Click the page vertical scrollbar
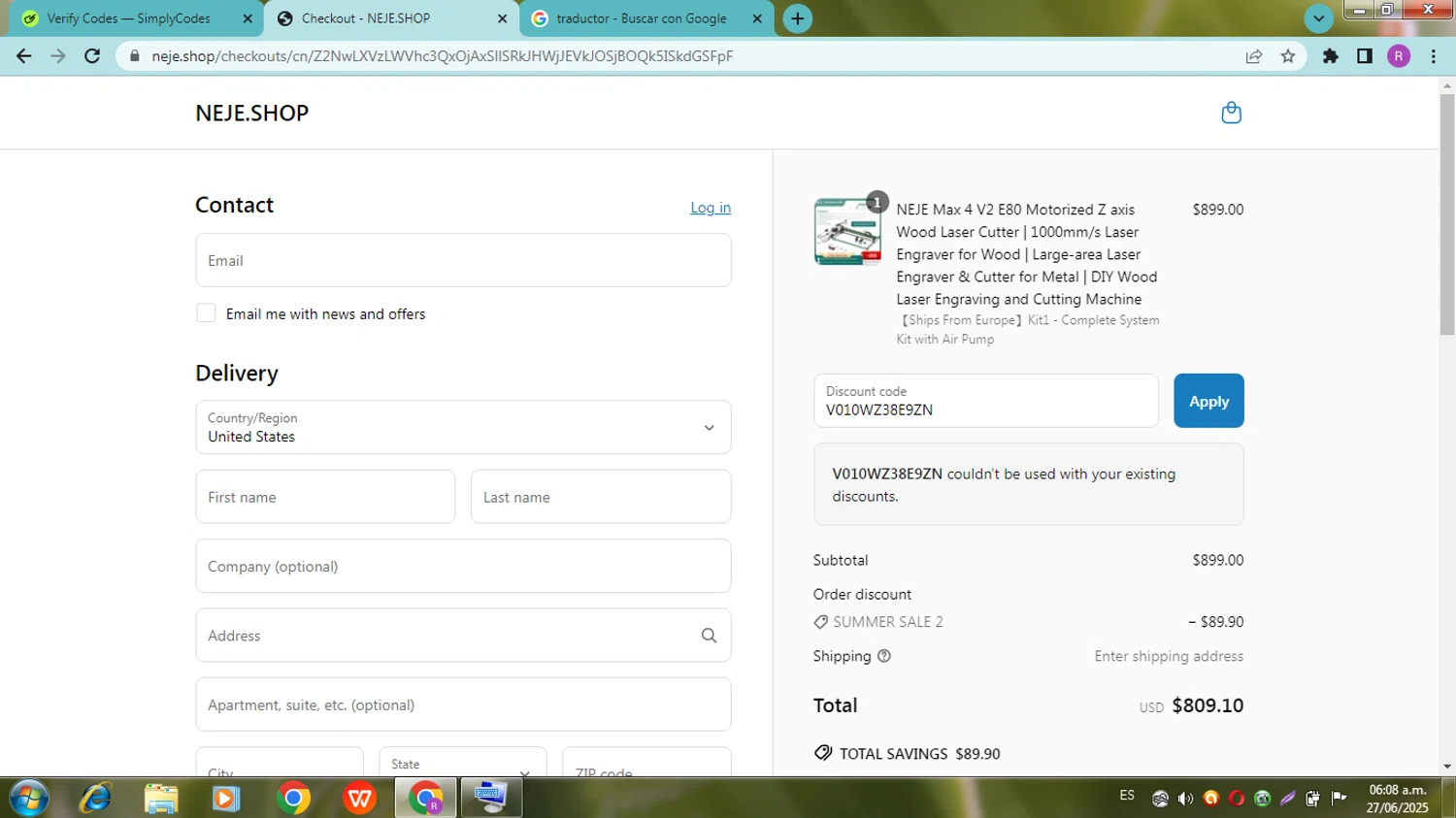This screenshot has width=1456, height=818. click(1447, 215)
